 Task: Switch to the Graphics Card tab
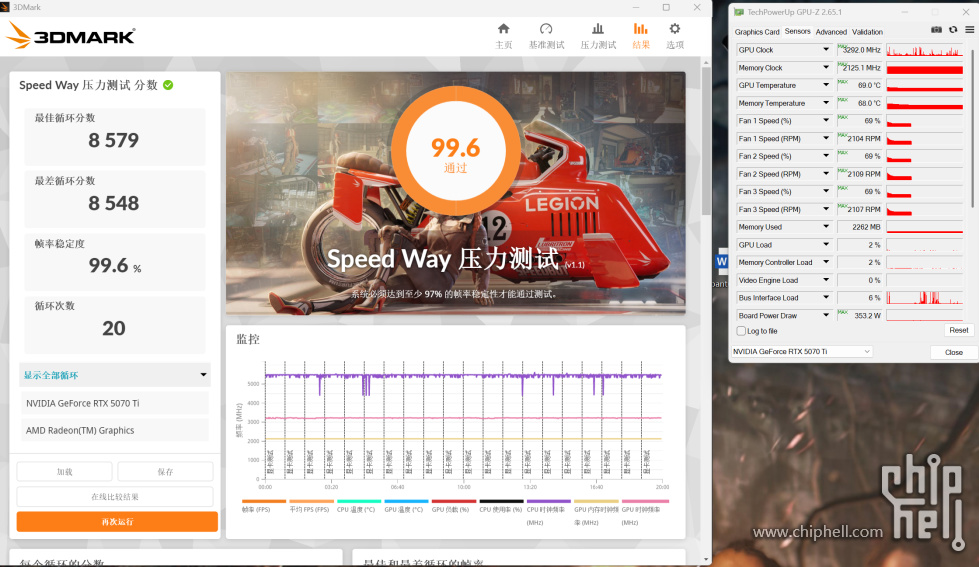(x=757, y=32)
